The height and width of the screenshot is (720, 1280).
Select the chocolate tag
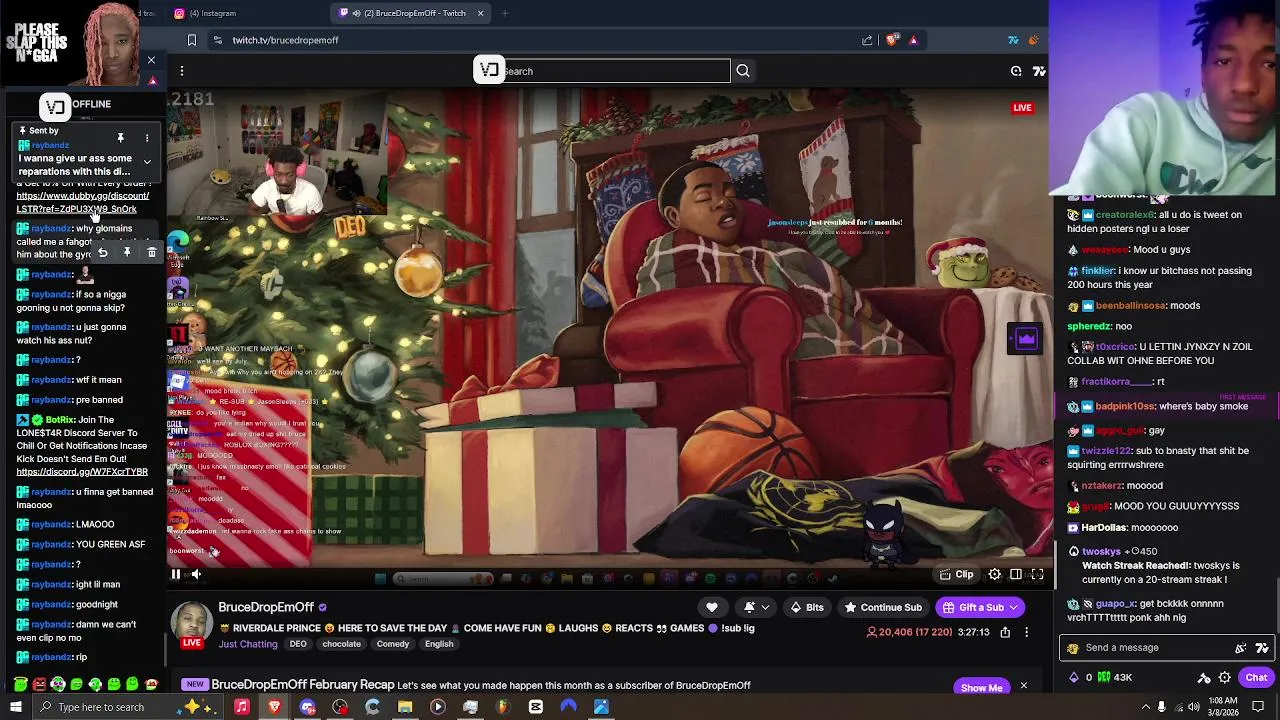click(x=341, y=644)
